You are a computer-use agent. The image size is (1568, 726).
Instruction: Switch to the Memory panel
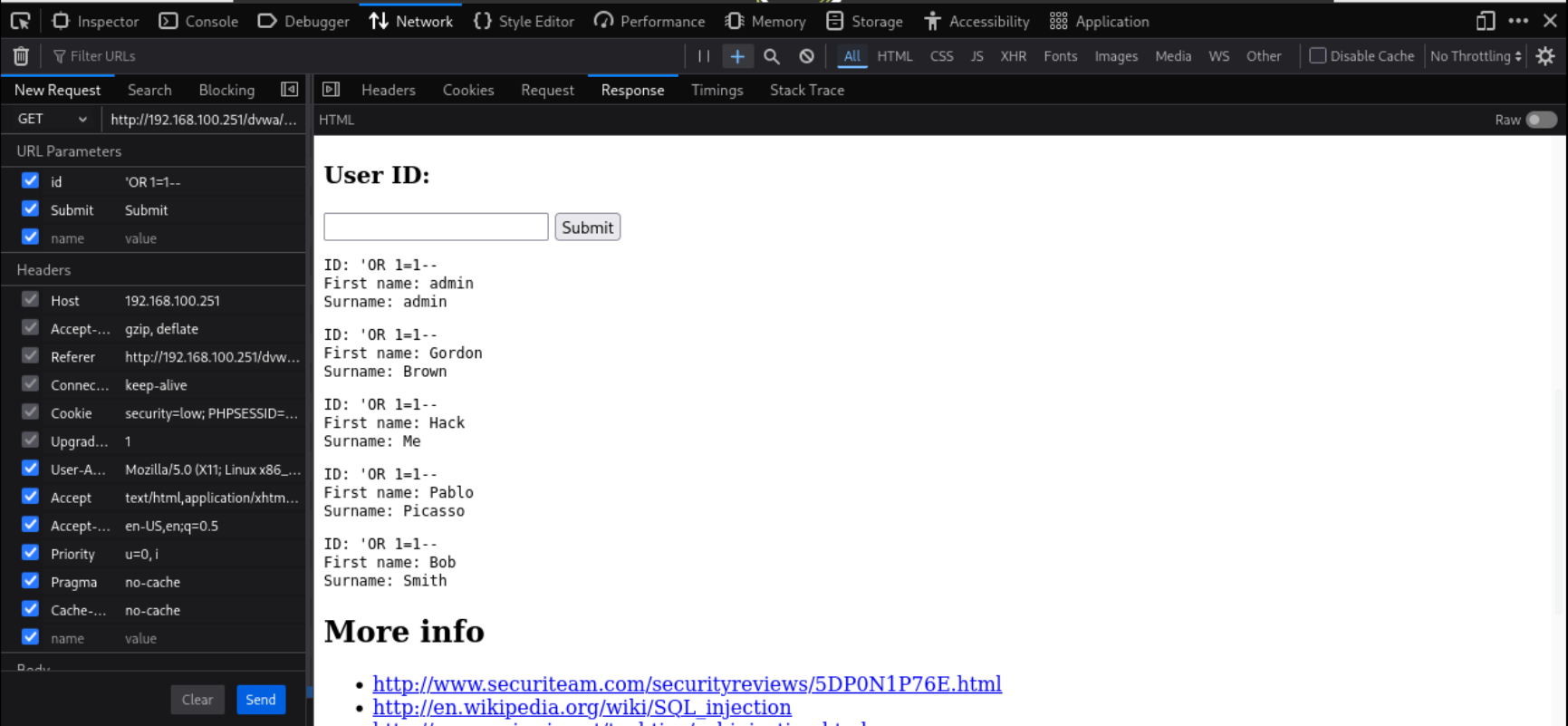click(765, 21)
